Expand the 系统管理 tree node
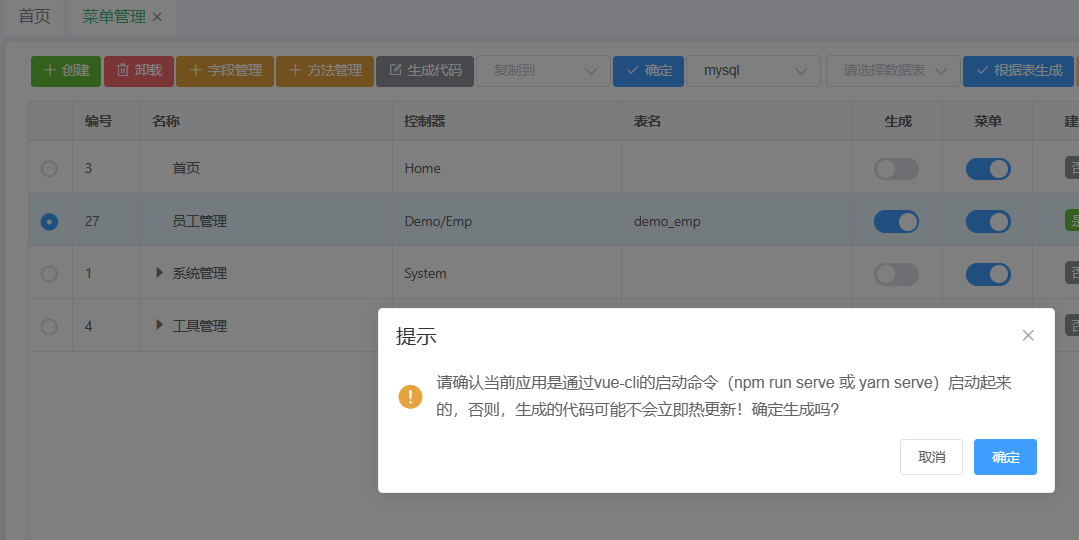 pyautogui.click(x=160, y=273)
